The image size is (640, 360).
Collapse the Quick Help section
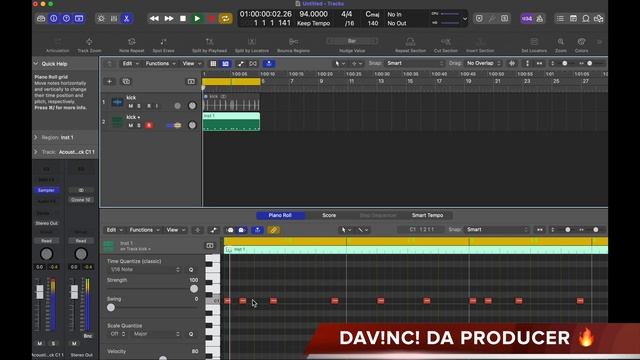pyautogui.click(x=36, y=64)
